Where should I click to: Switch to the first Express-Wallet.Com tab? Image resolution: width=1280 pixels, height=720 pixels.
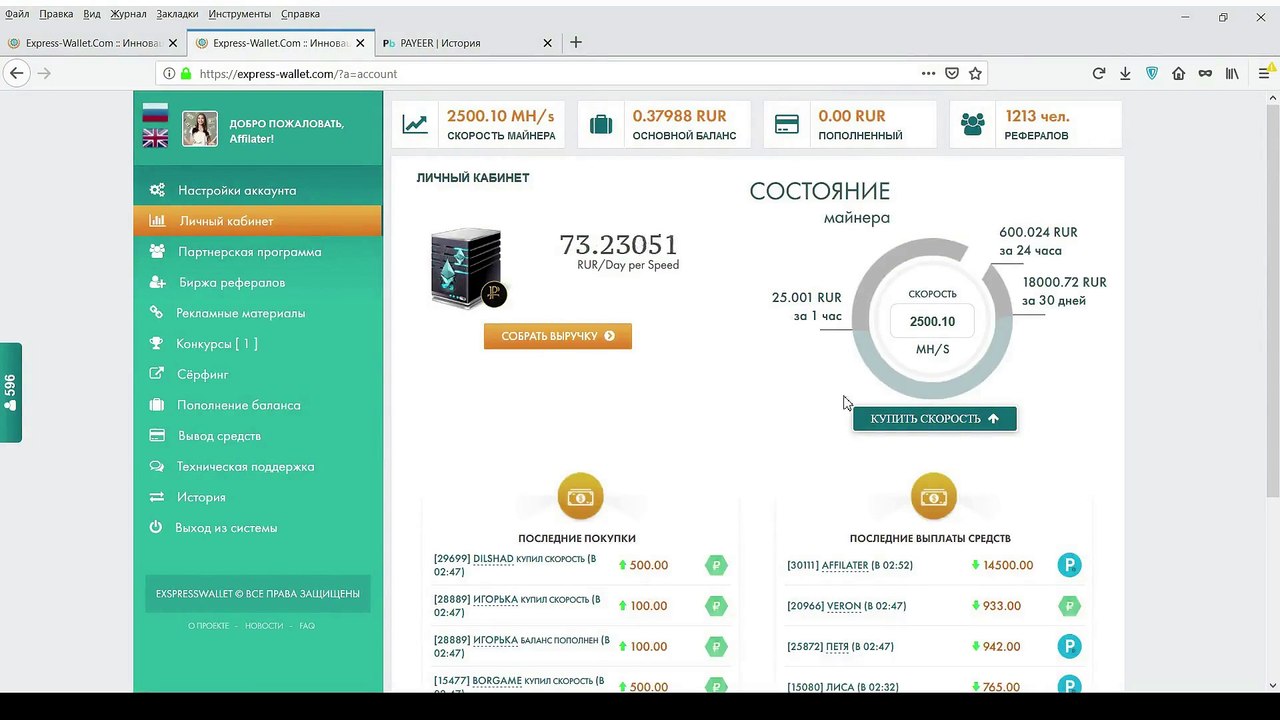tap(92, 43)
